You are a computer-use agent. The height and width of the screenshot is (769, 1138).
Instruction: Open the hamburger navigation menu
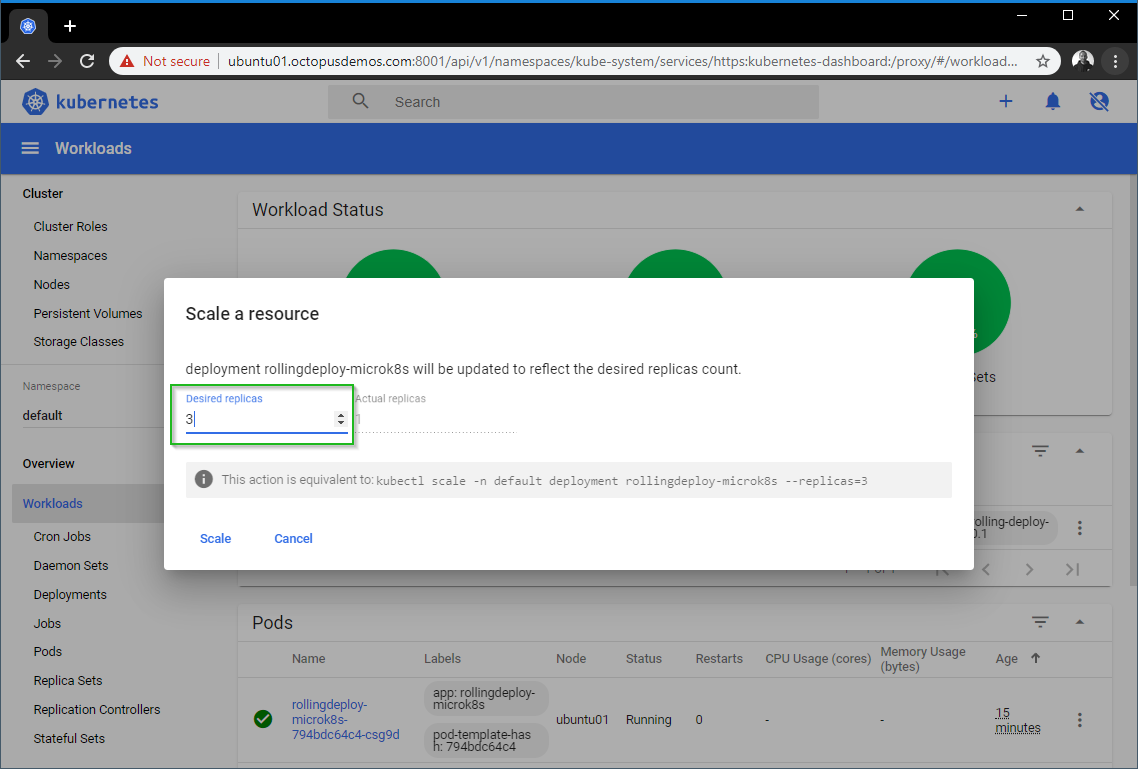click(x=30, y=148)
